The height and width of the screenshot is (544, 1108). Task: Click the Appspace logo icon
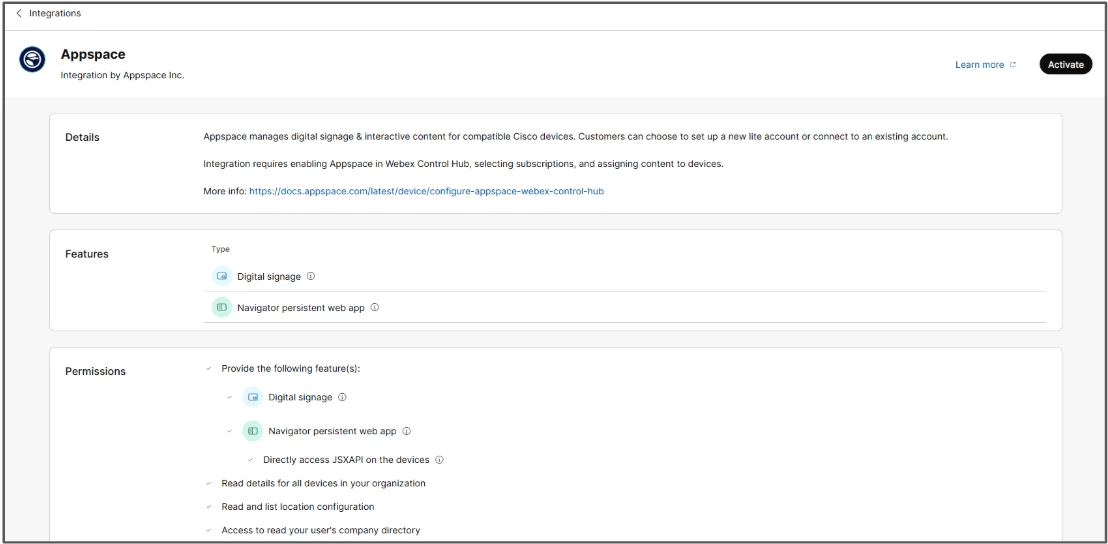click(x=32, y=60)
